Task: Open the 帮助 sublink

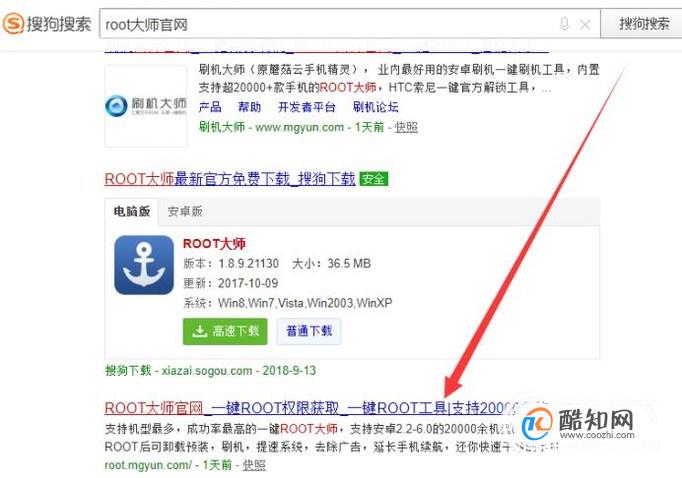Action: click(x=250, y=107)
